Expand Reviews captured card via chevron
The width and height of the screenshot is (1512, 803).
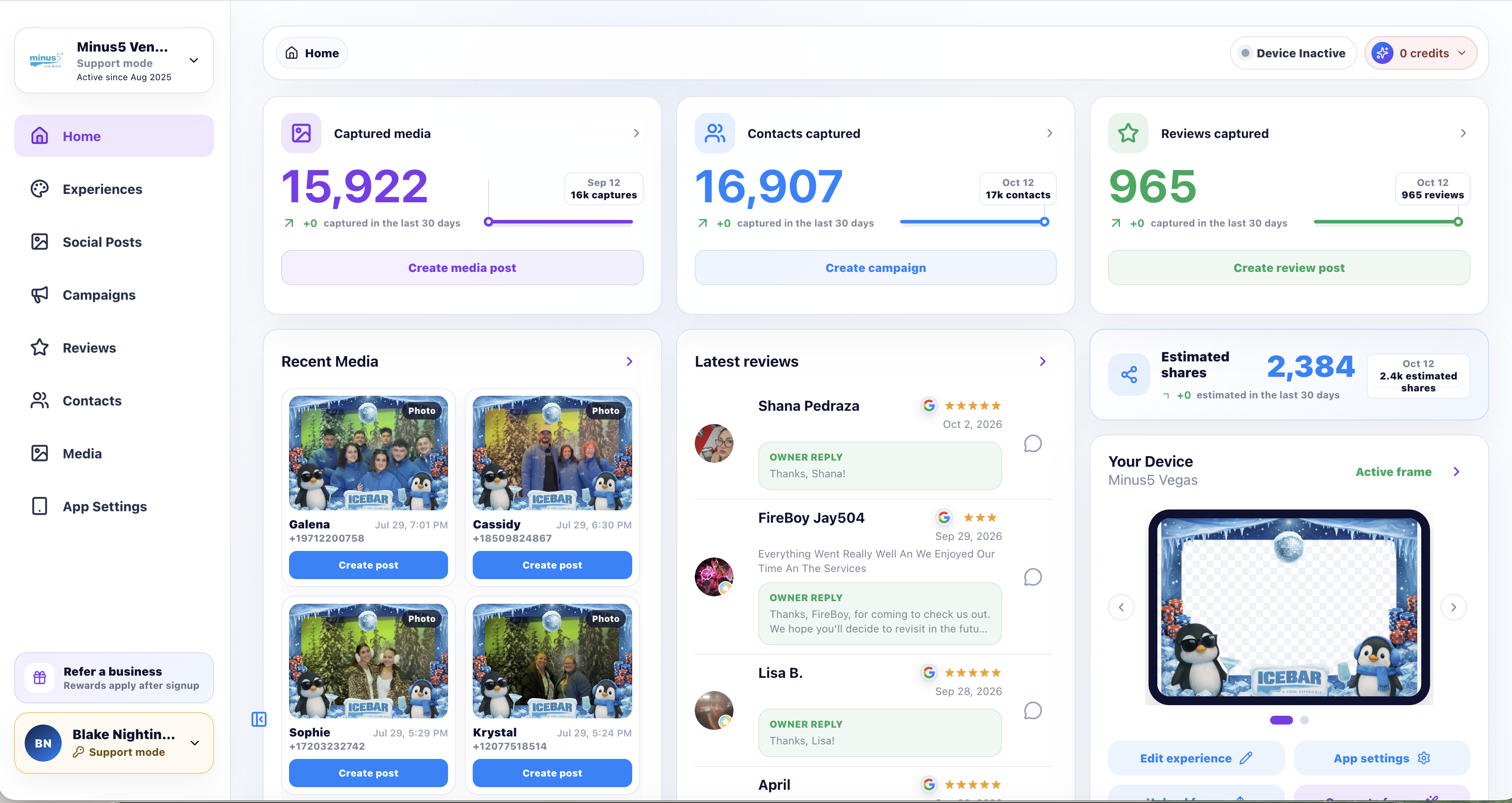[1463, 133]
